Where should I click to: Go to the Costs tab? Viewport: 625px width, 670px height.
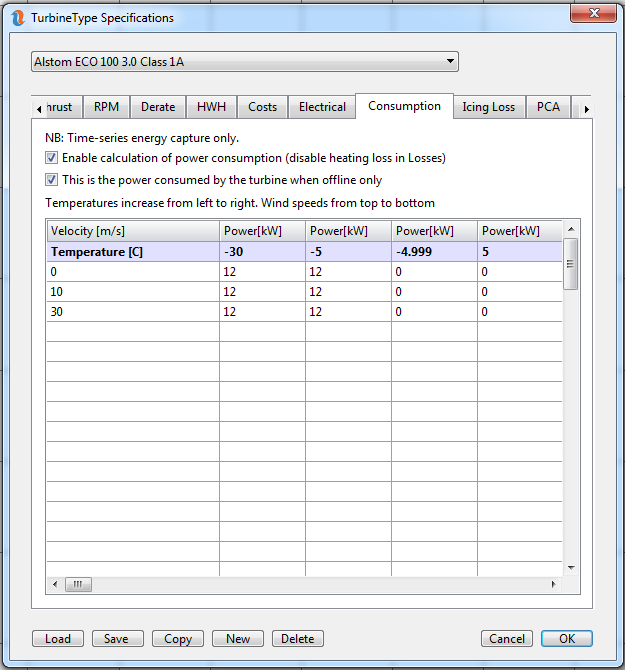coord(263,107)
